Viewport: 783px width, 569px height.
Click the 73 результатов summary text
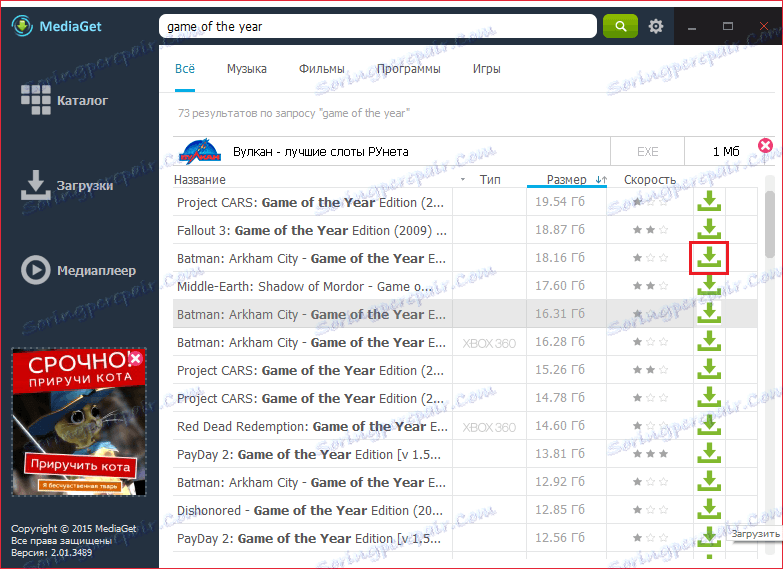[294, 113]
